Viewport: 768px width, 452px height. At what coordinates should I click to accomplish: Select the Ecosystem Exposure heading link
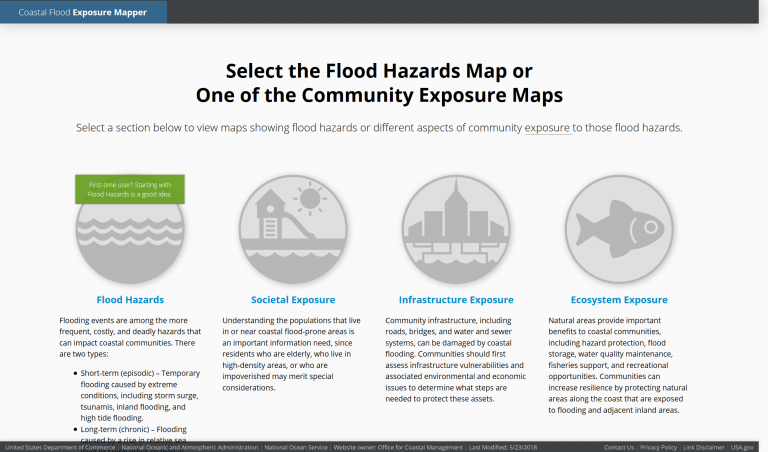618,299
